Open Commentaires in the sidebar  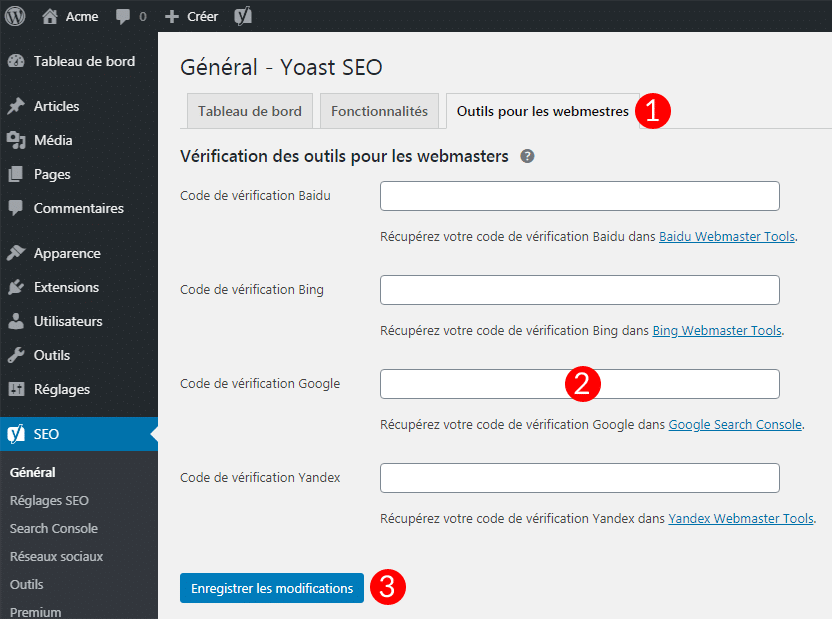[x=79, y=208]
